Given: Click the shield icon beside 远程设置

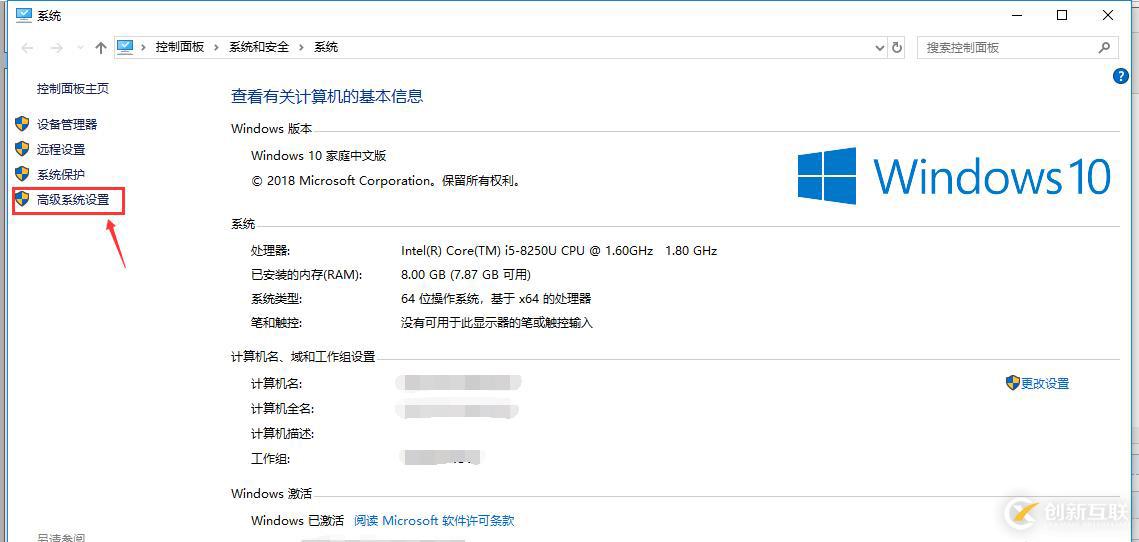Looking at the screenshot, I should pos(22,149).
